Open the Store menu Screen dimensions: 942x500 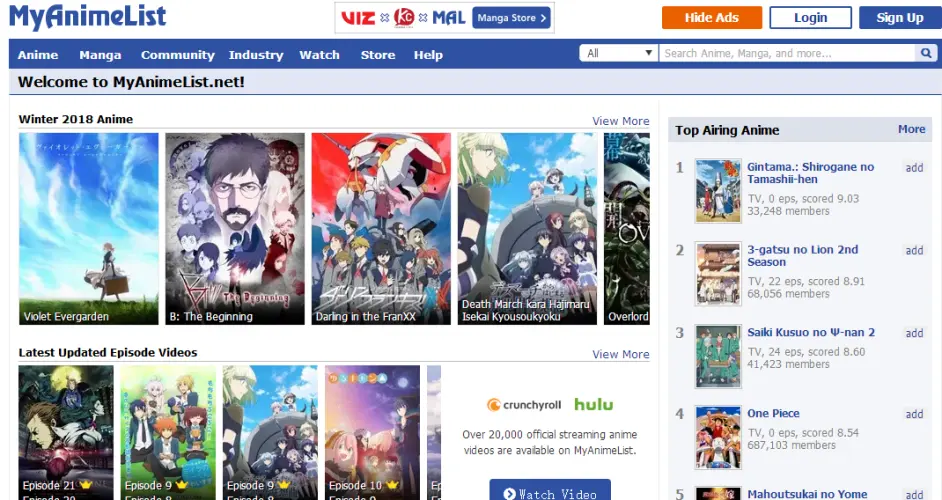click(x=378, y=55)
